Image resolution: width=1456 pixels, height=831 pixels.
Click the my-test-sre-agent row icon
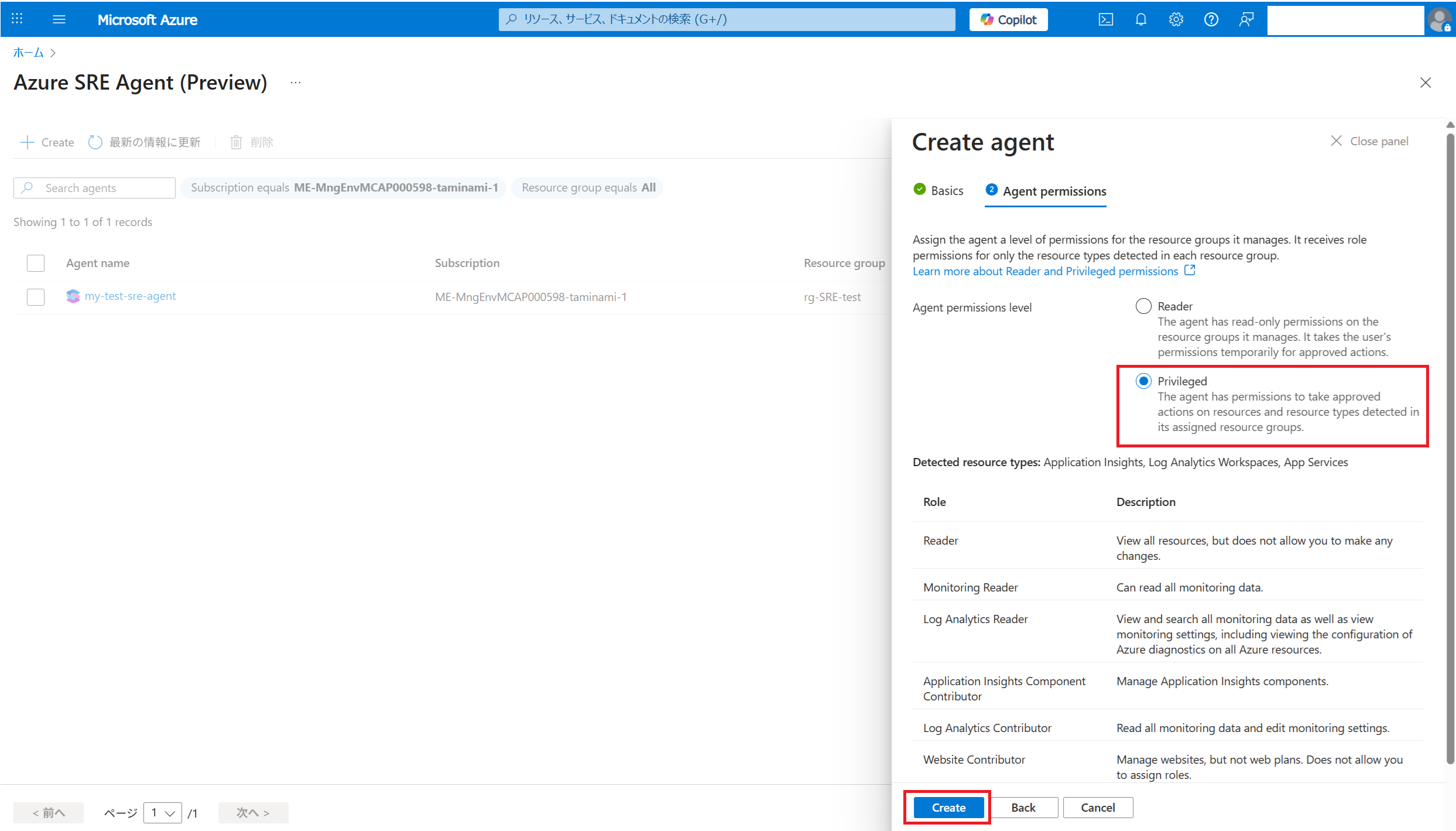pos(73,296)
